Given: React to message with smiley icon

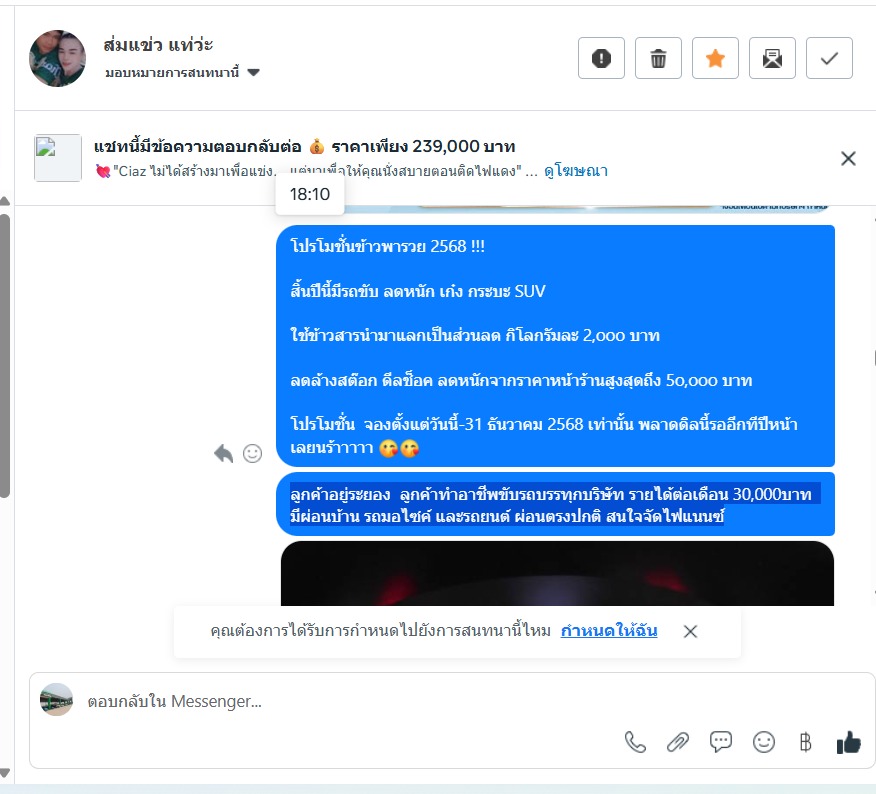Looking at the screenshot, I should tap(253, 453).
